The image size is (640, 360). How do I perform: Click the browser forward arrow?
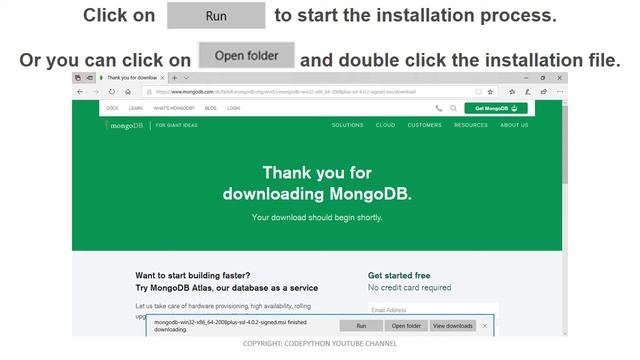(x=96, y=92)
